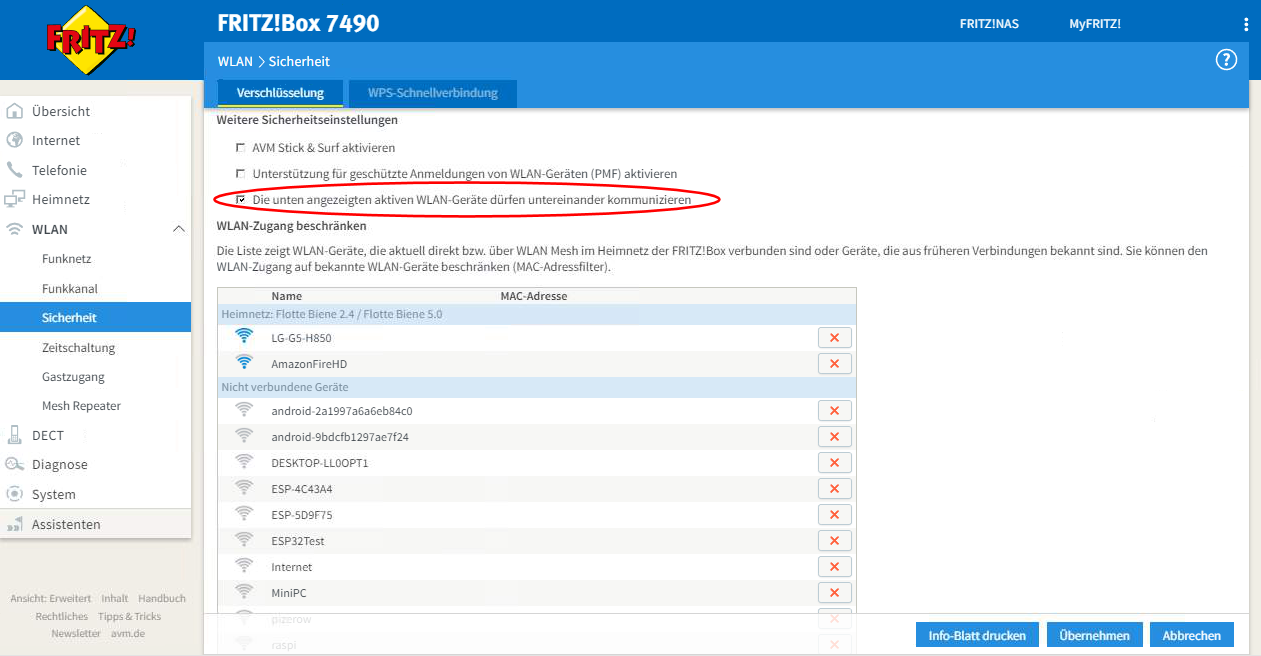
Task: Click wifi signal icon of LG-G5-H850
Action: click(244, 337)
